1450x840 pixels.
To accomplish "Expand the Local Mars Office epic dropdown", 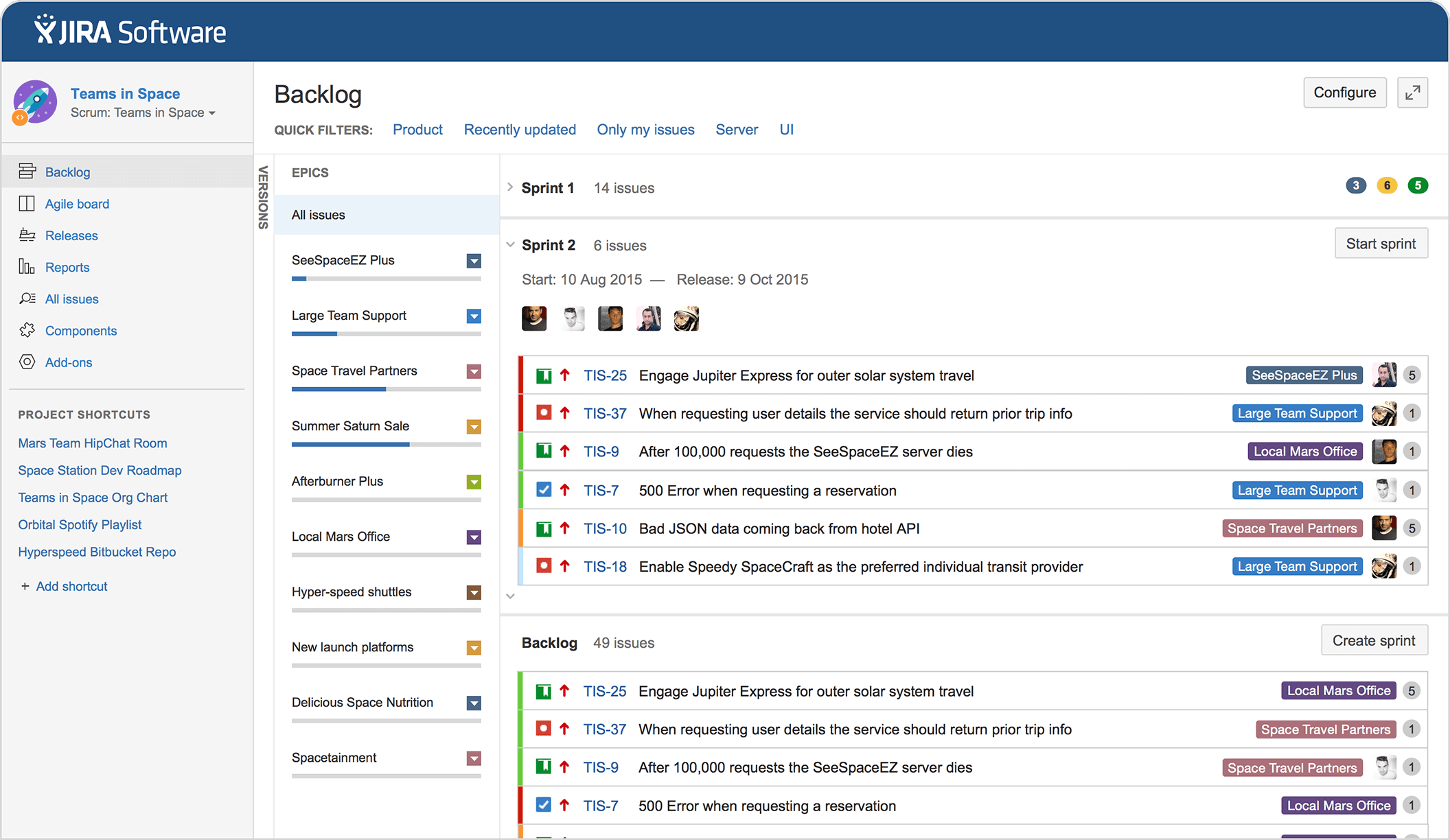I will click(x=473, y=536).
